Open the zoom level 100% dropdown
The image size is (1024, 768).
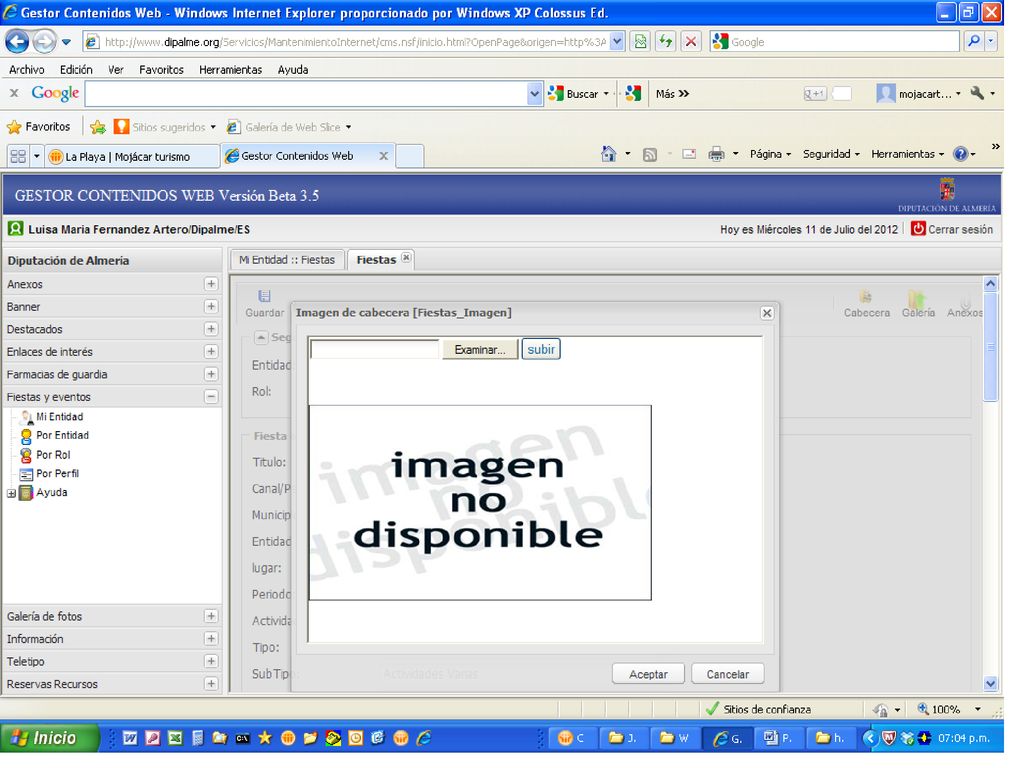[977, 709]
